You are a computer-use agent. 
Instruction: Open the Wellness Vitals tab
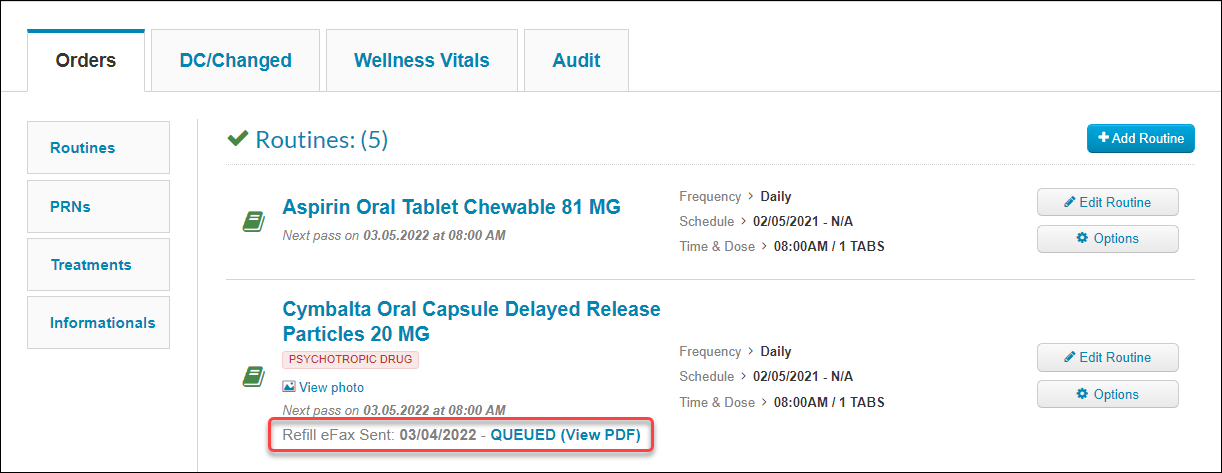pyautogui.click(x=422, y=61)
